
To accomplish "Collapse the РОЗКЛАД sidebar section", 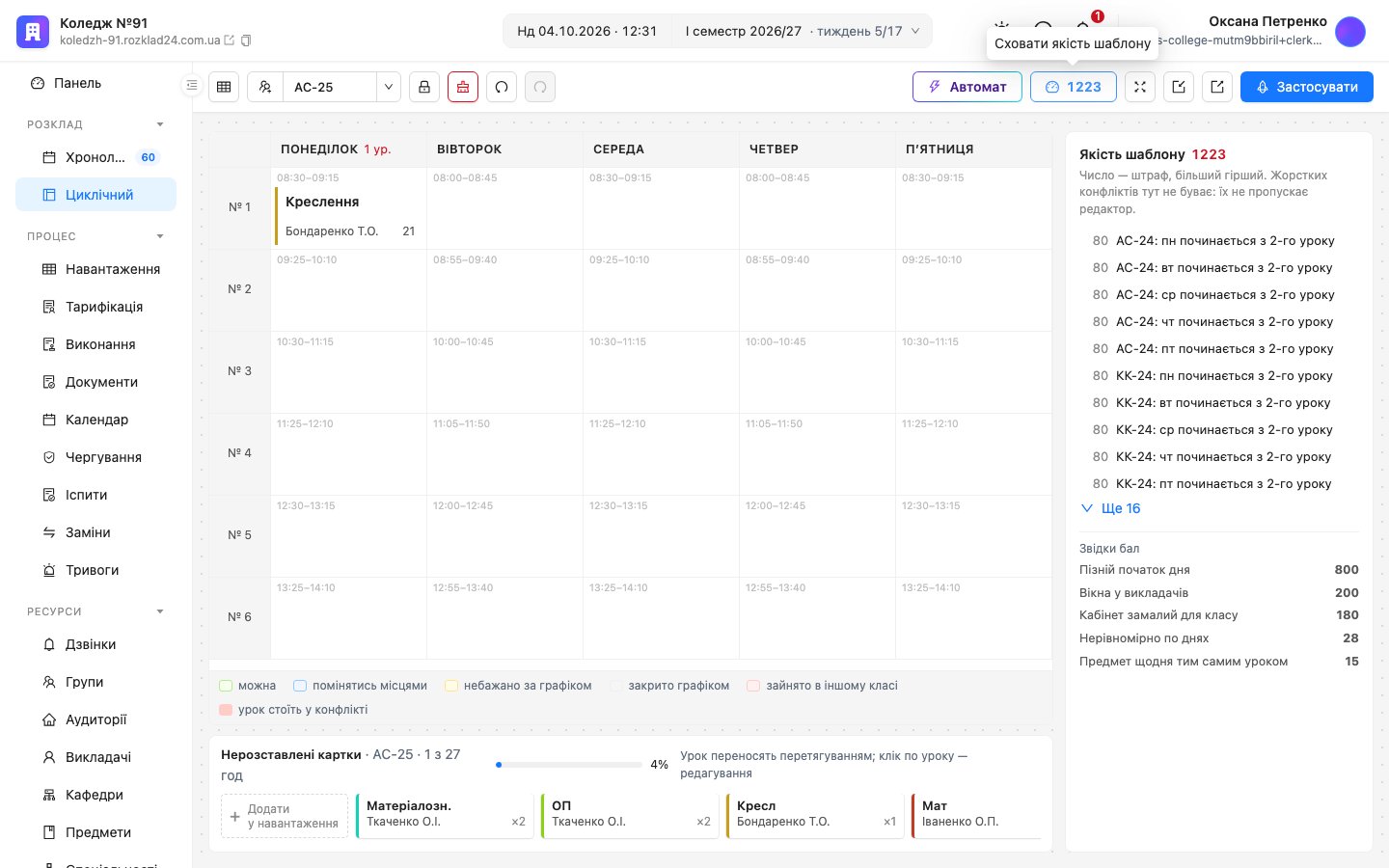I will coord(160,124).
